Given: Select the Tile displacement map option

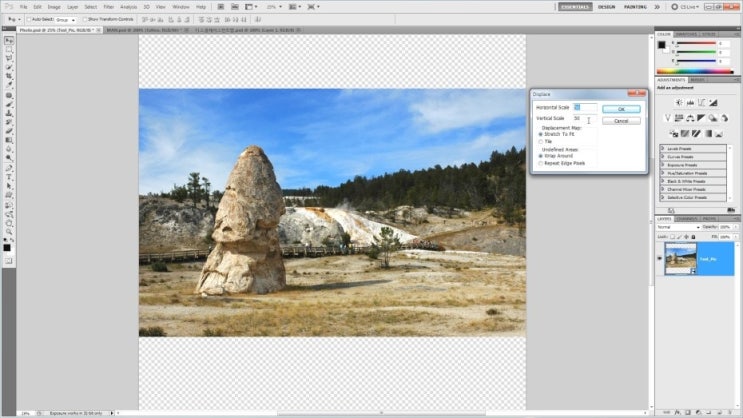Looking at the screenshot, I should pos(541,142).
